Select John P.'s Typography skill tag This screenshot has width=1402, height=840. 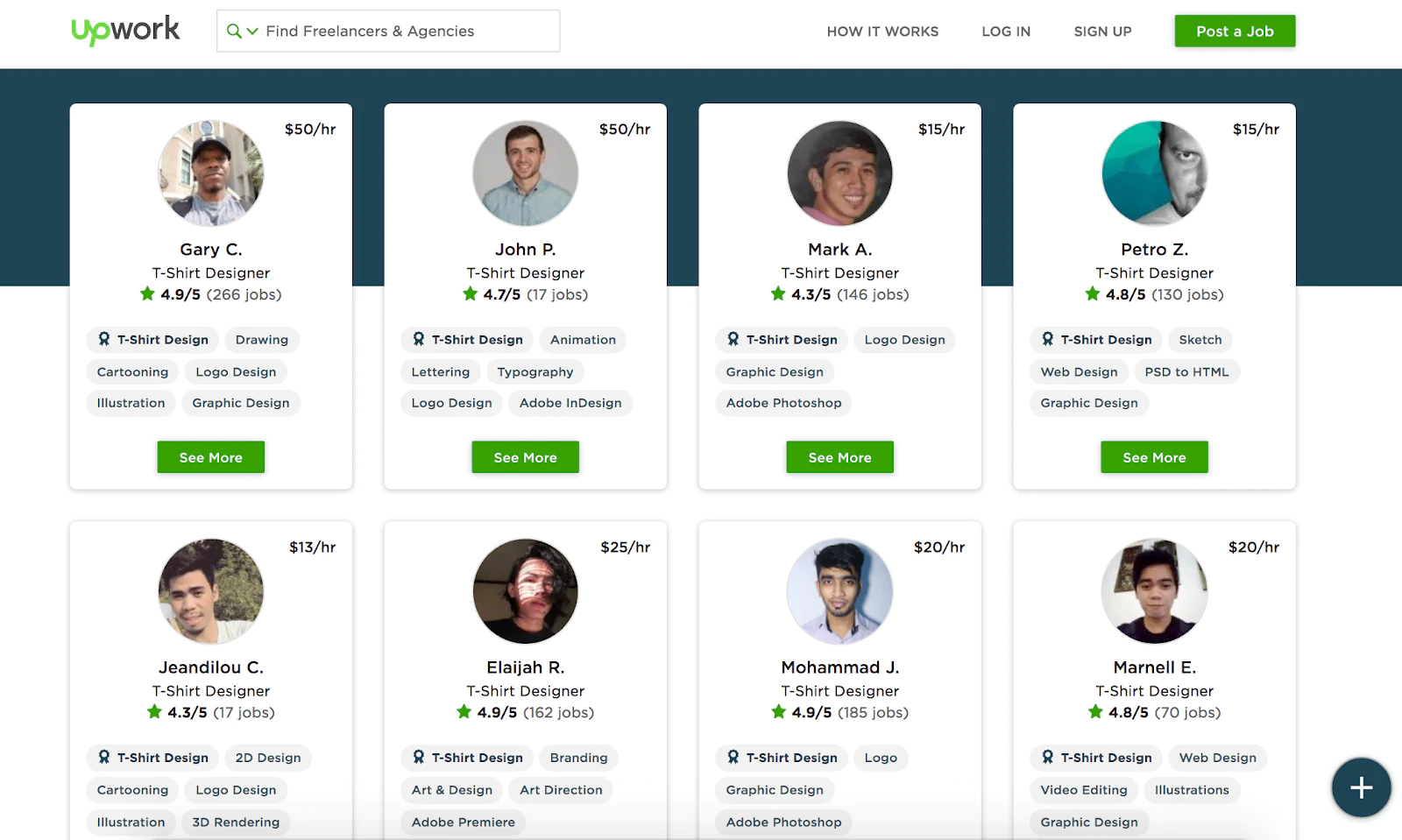[535, 372]
